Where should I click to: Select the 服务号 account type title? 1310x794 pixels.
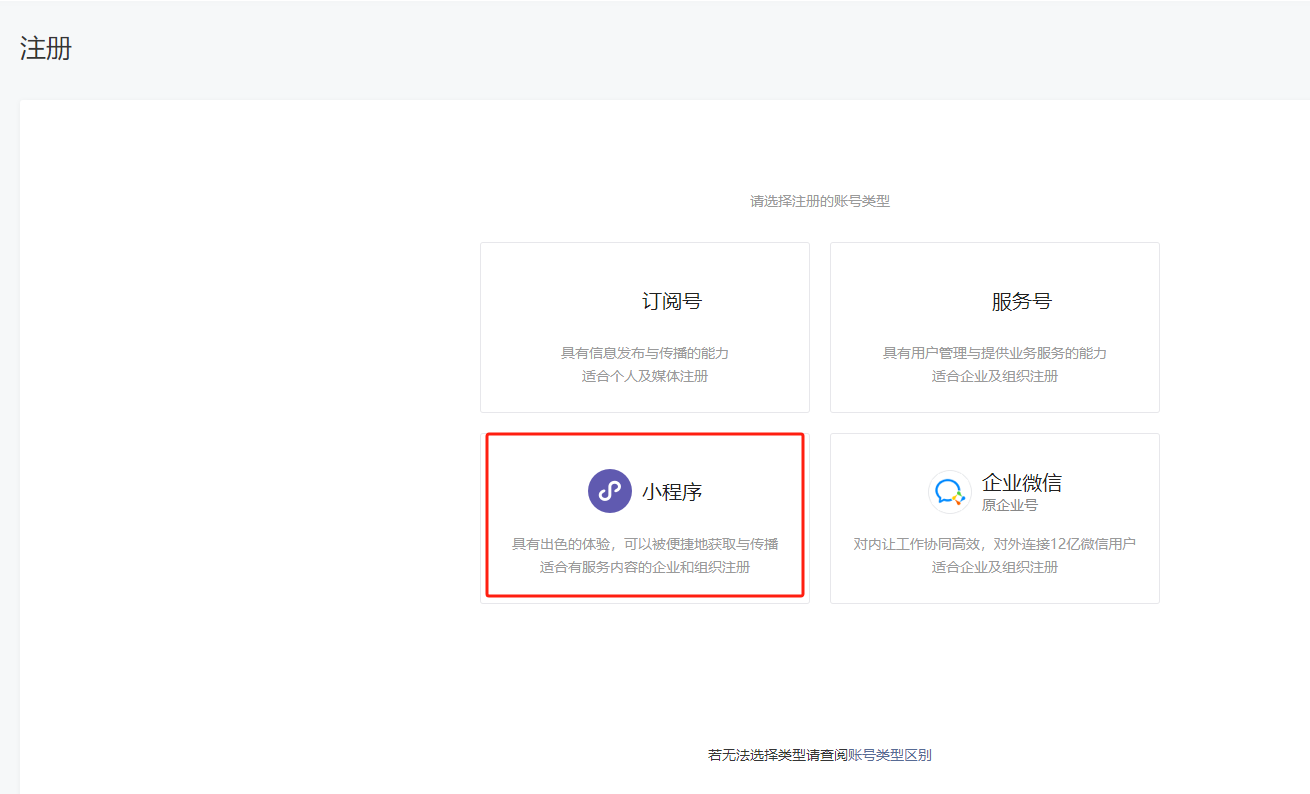[1021, 301]
